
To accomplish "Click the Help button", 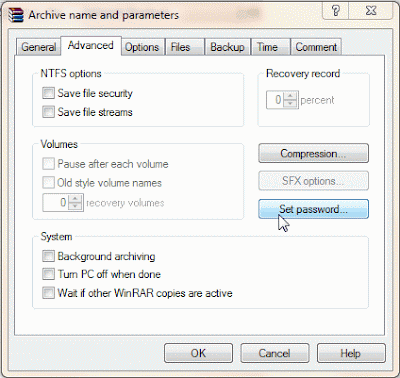I will [x=351, y=353].
